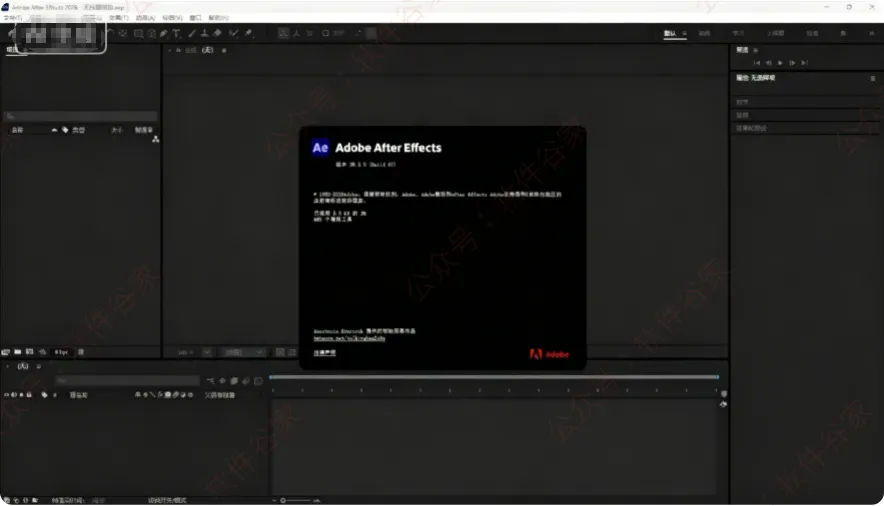Open the 文件(F) menu
This screenshot has width=884, height=506.
tap(12, 18)
